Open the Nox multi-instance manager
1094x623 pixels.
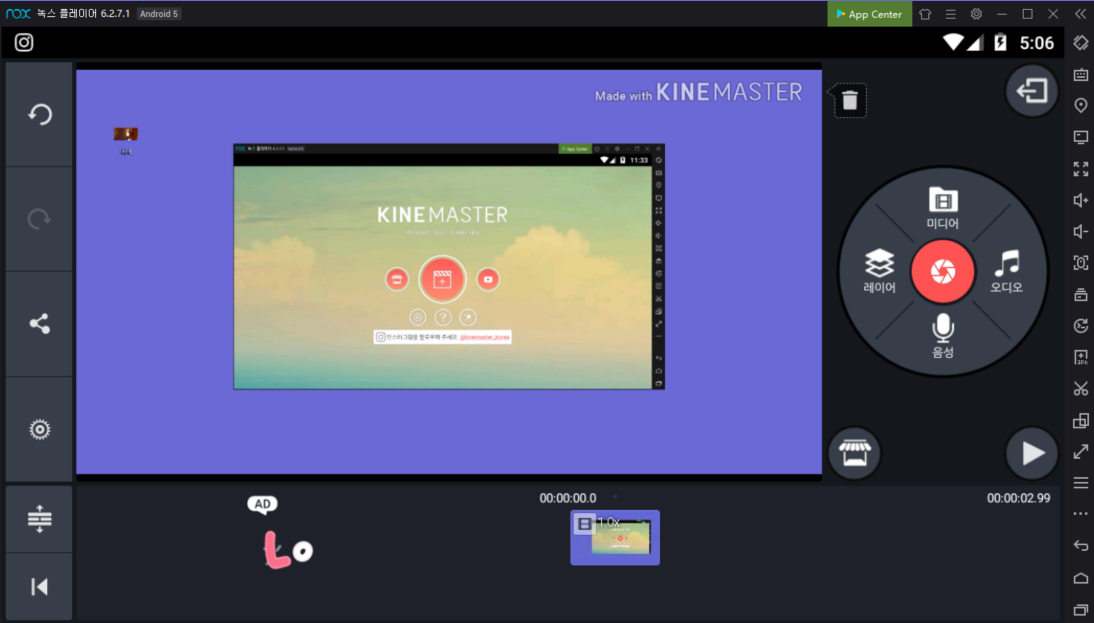[x=1081, y=421]
